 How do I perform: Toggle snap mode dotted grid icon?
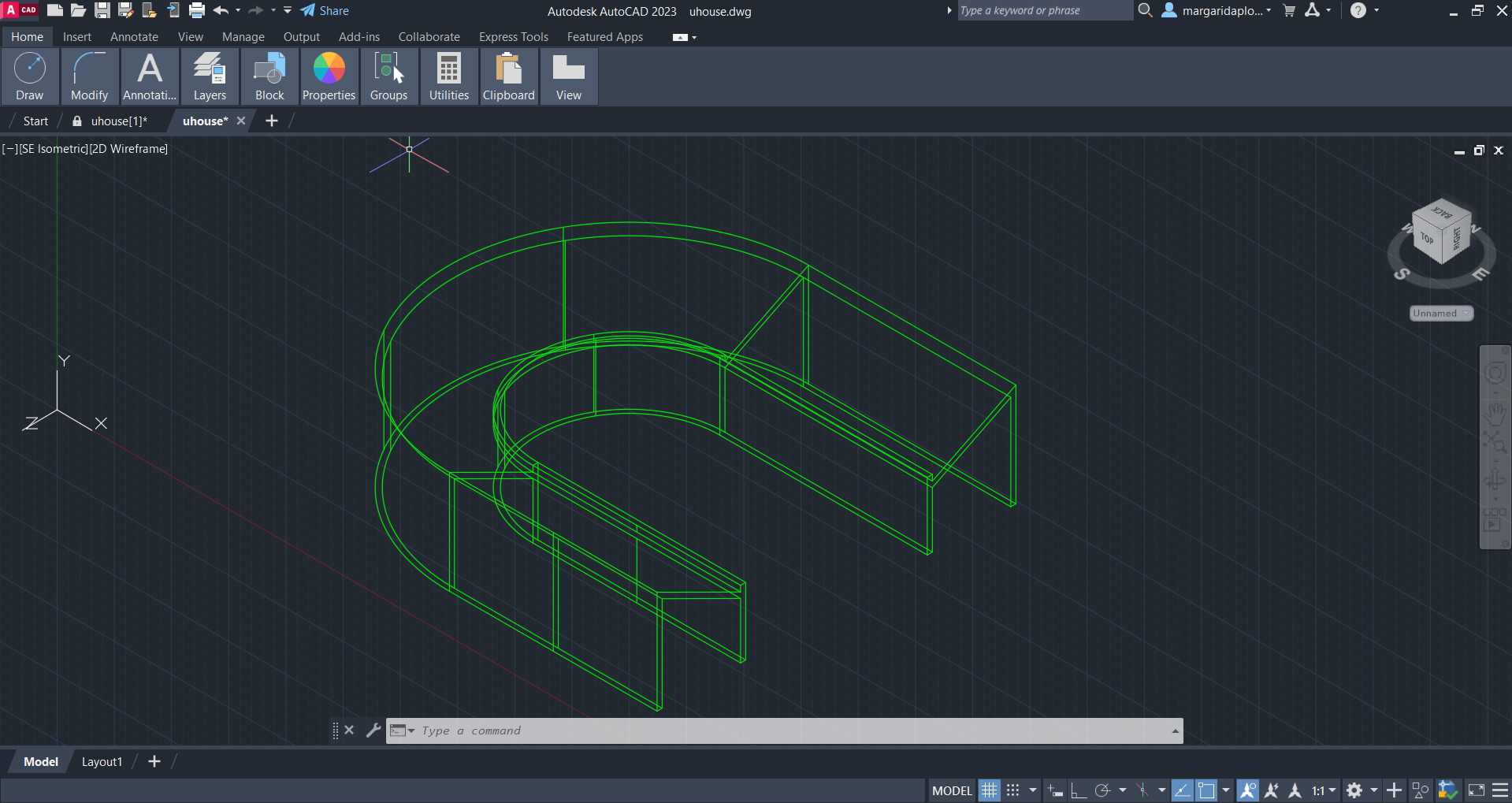pyautogui.click(x=1013, y=790)
